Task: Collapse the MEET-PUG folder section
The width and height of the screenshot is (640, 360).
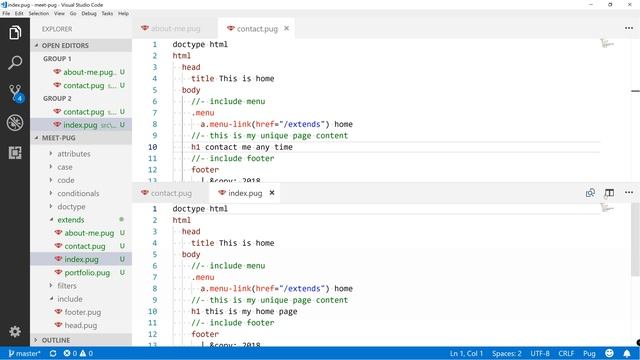Action: pyautogui.click(x=81, y=138)
